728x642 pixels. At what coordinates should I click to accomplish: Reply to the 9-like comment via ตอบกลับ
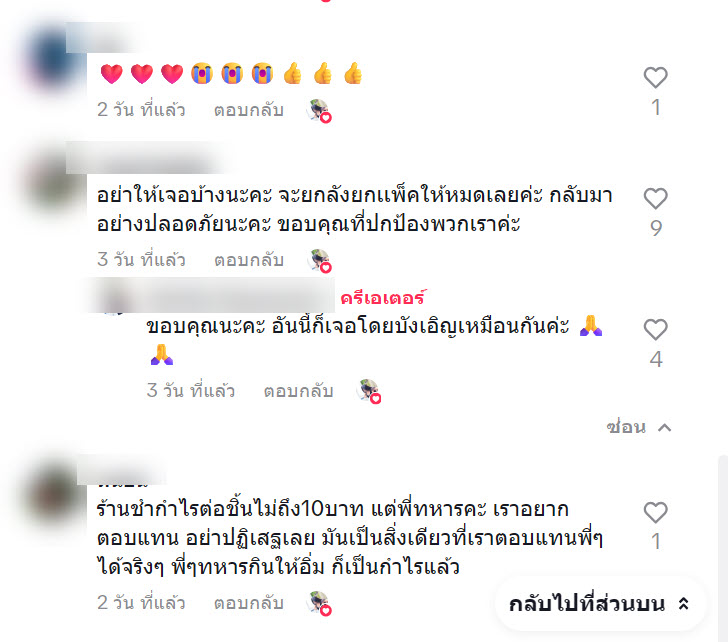point(248,260)
